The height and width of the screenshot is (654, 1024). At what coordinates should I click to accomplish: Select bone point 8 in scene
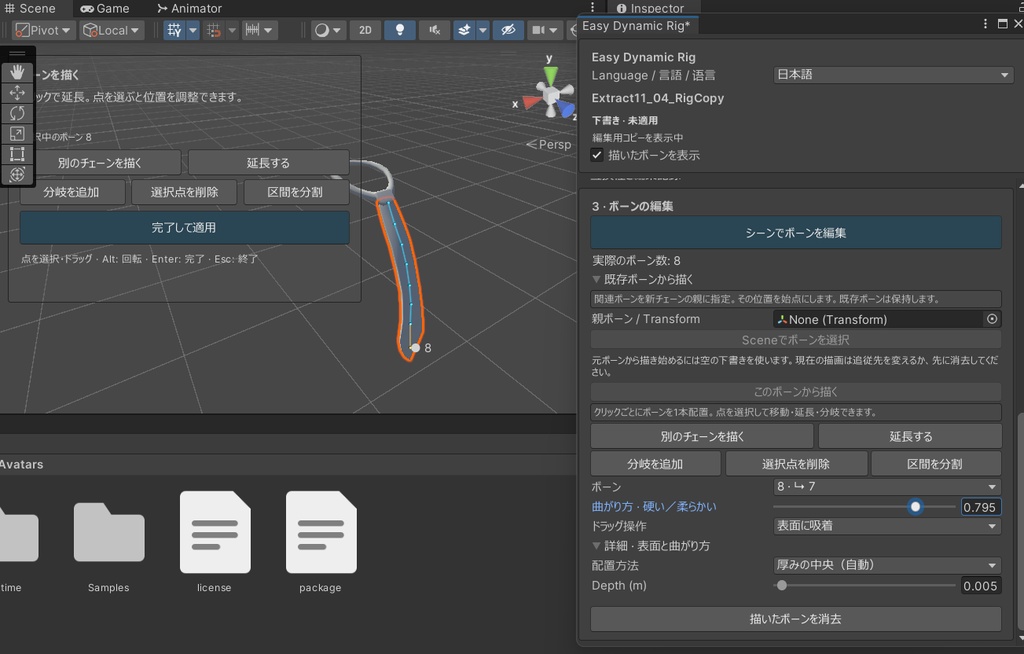click(415, 348)
